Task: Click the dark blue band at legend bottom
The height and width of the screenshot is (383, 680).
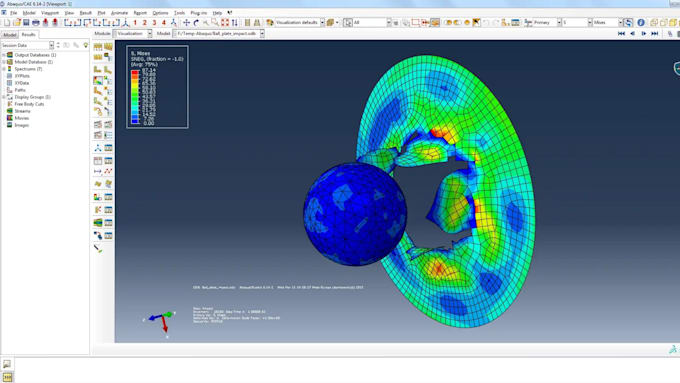Action: (x=135, y=121)
